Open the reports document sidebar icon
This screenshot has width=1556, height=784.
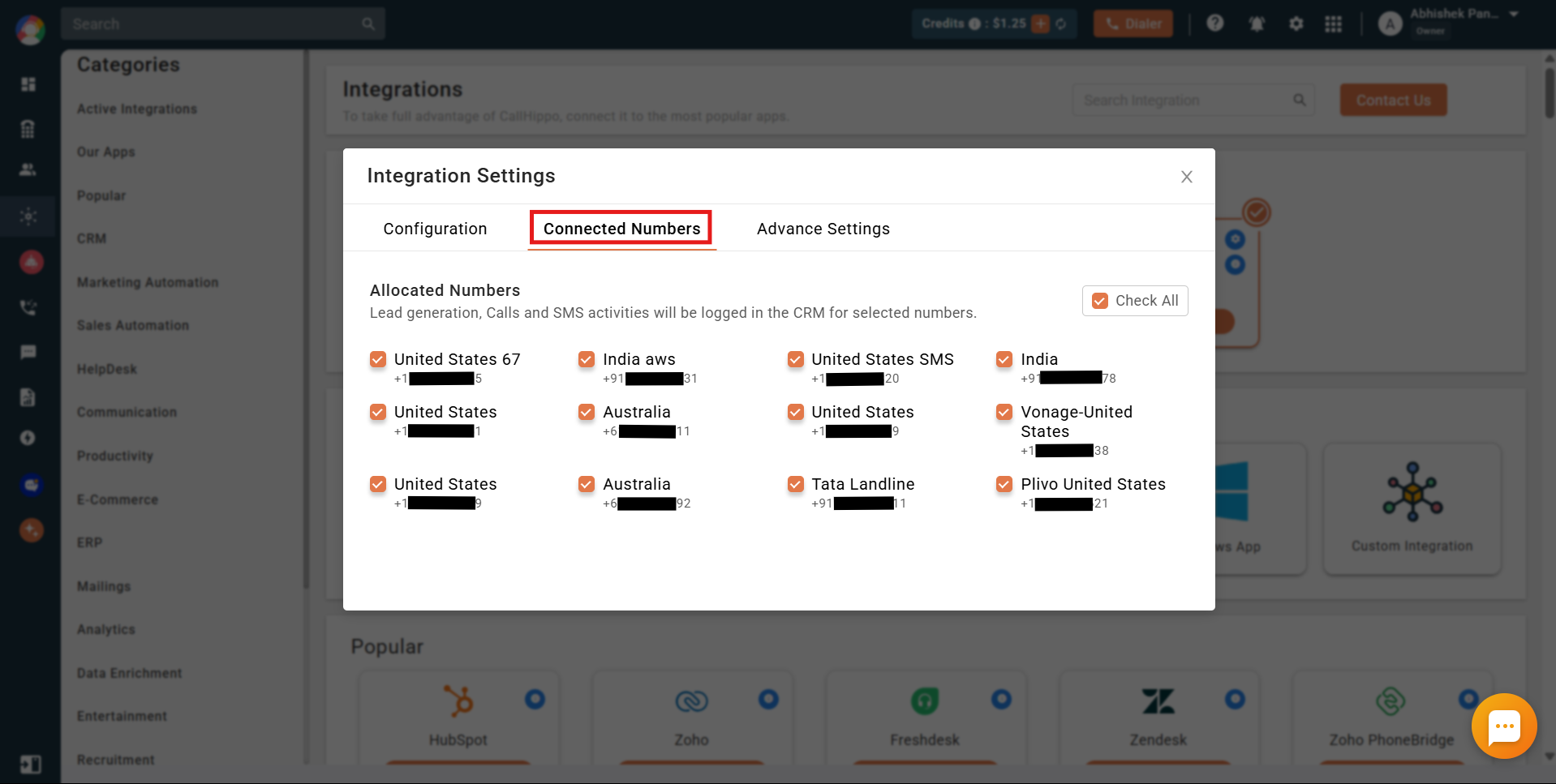tap(28, 396)
